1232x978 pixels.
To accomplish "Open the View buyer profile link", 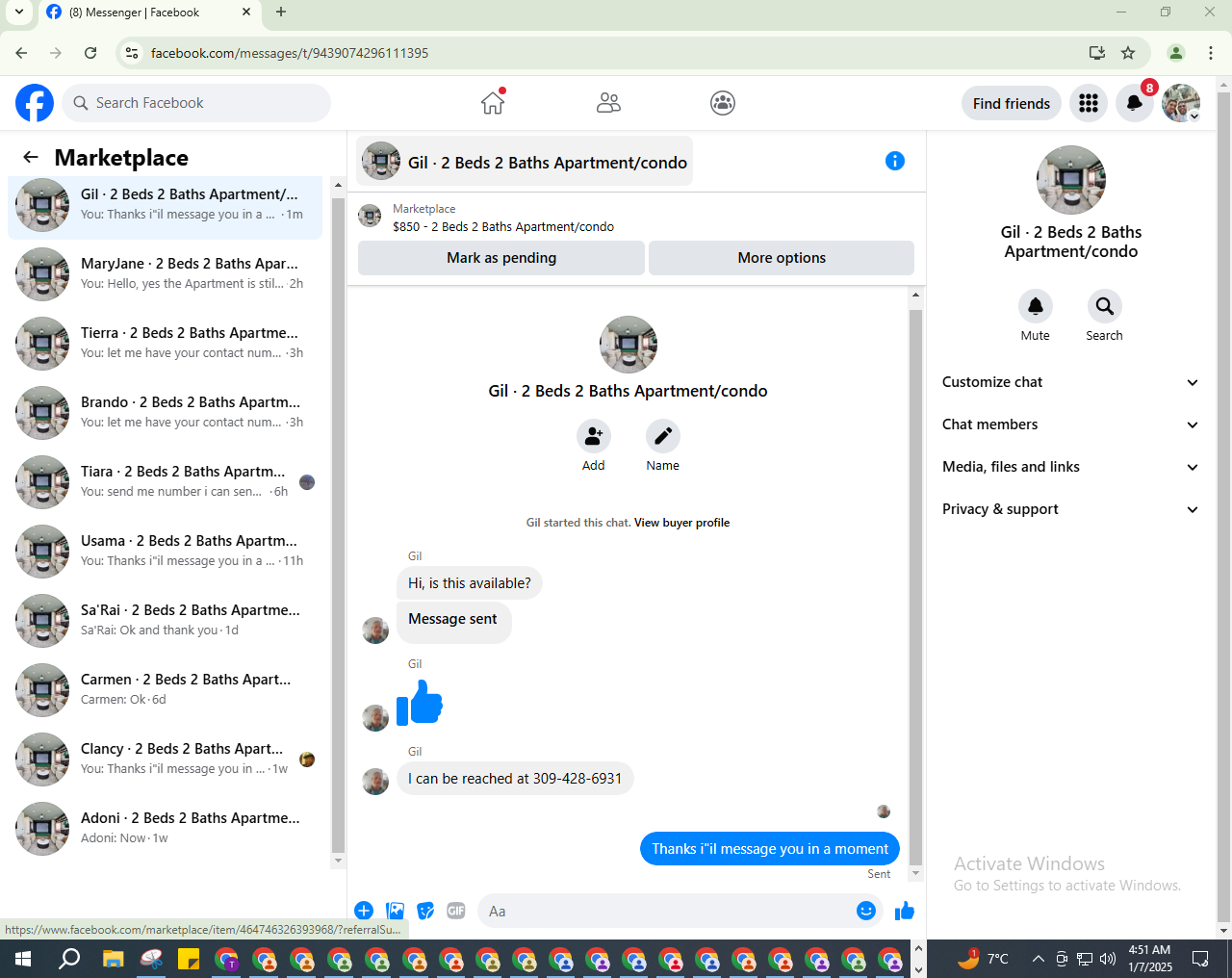I will tap(681, 523).
